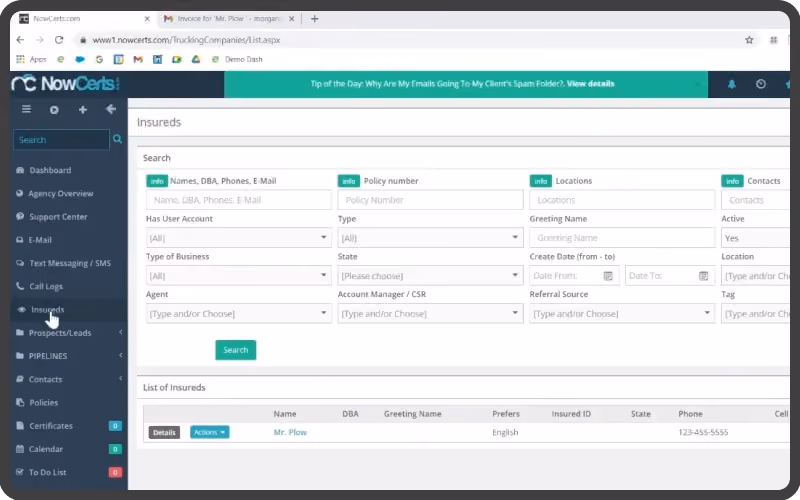This screenshot has width=800, height=500.
Task: Click the Name, DBA, Phones, E-Mail field
Action: pyautogui.click(x=238, y=200)
